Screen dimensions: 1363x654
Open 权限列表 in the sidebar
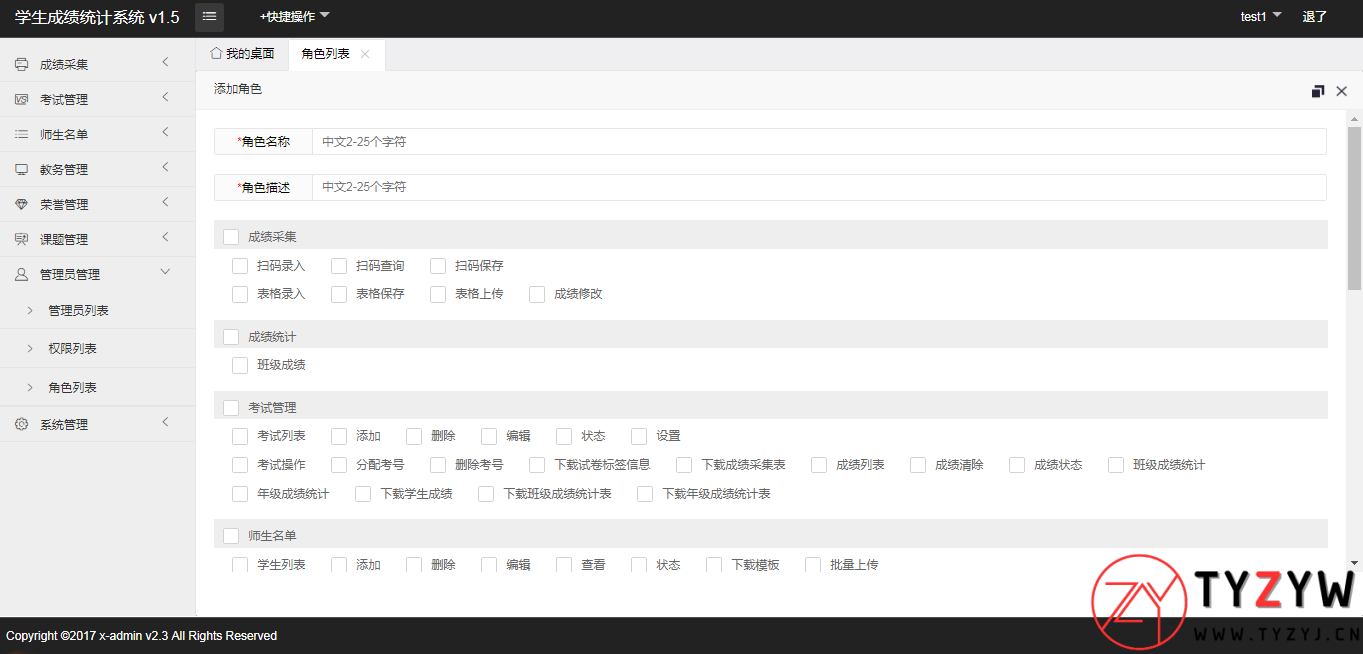click(72, 349)
